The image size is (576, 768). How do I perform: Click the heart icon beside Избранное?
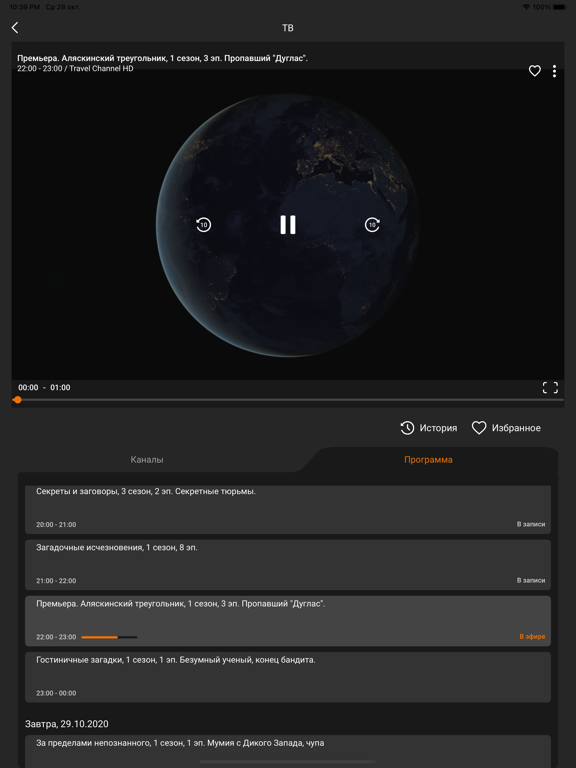(x=479, y=428)
